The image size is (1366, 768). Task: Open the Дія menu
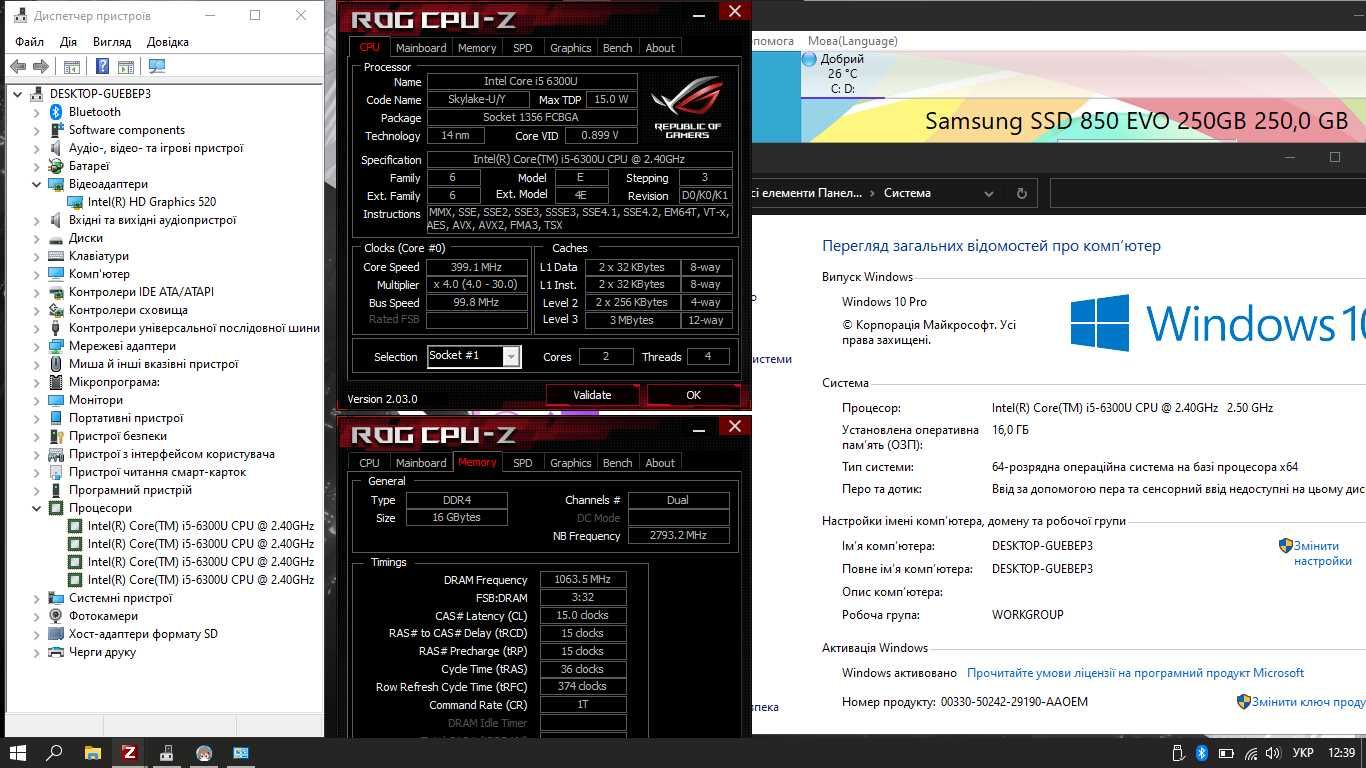click(x=68, y=42)
